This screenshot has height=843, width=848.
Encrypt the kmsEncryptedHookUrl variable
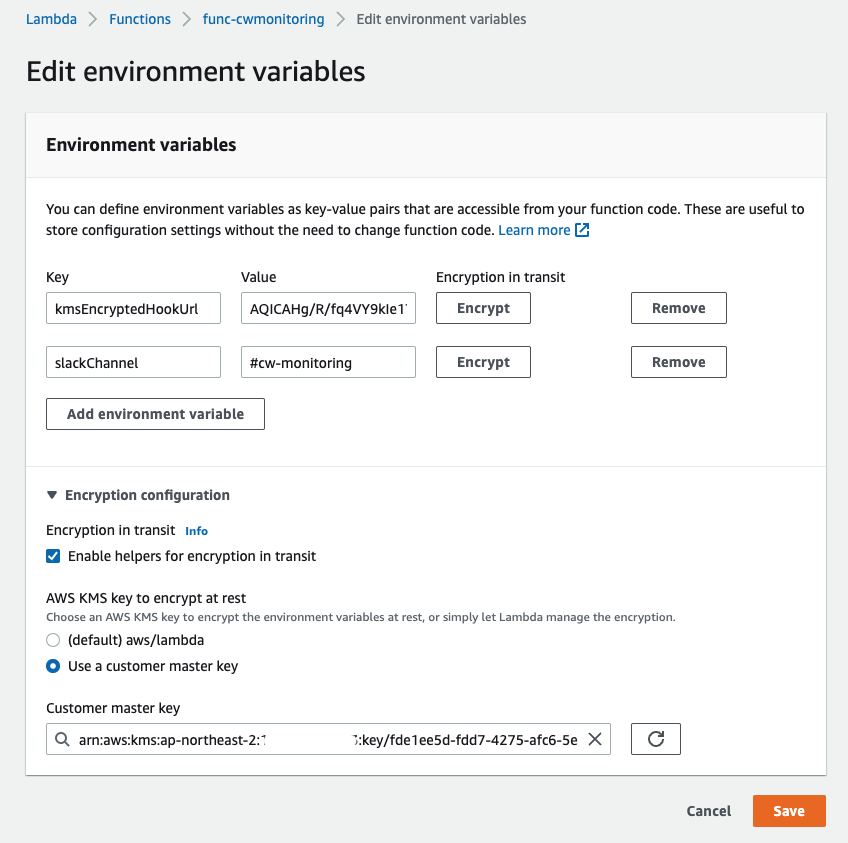coord(483,308)
